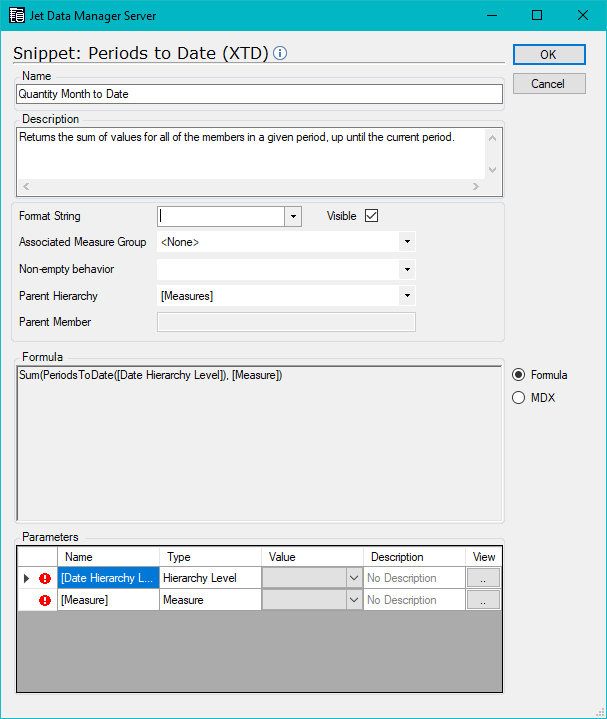This screenshot has width=607, height=719.
Task: Click the Formula text area
Action: point(259,443)
